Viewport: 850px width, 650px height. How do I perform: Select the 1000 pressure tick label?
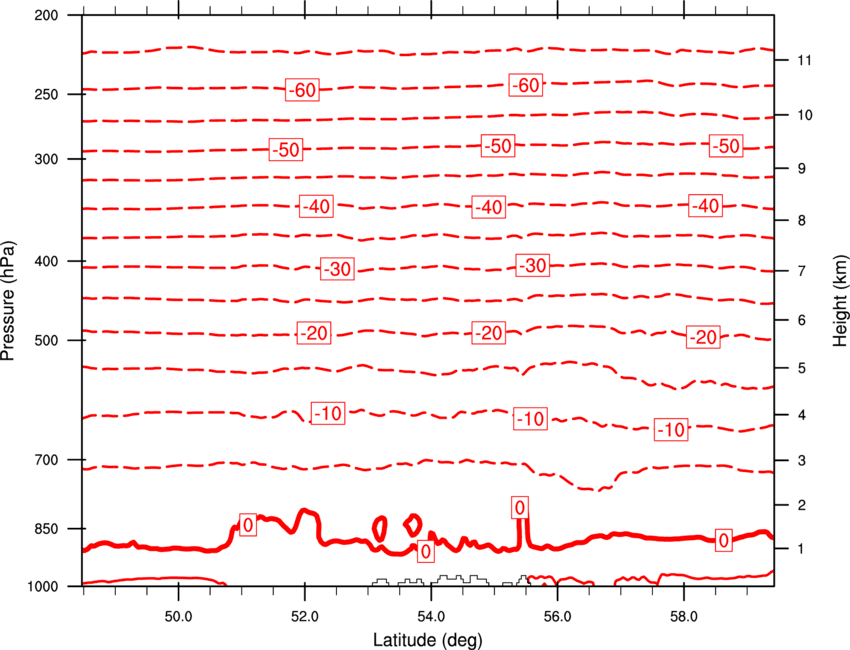tap(42, 587)
